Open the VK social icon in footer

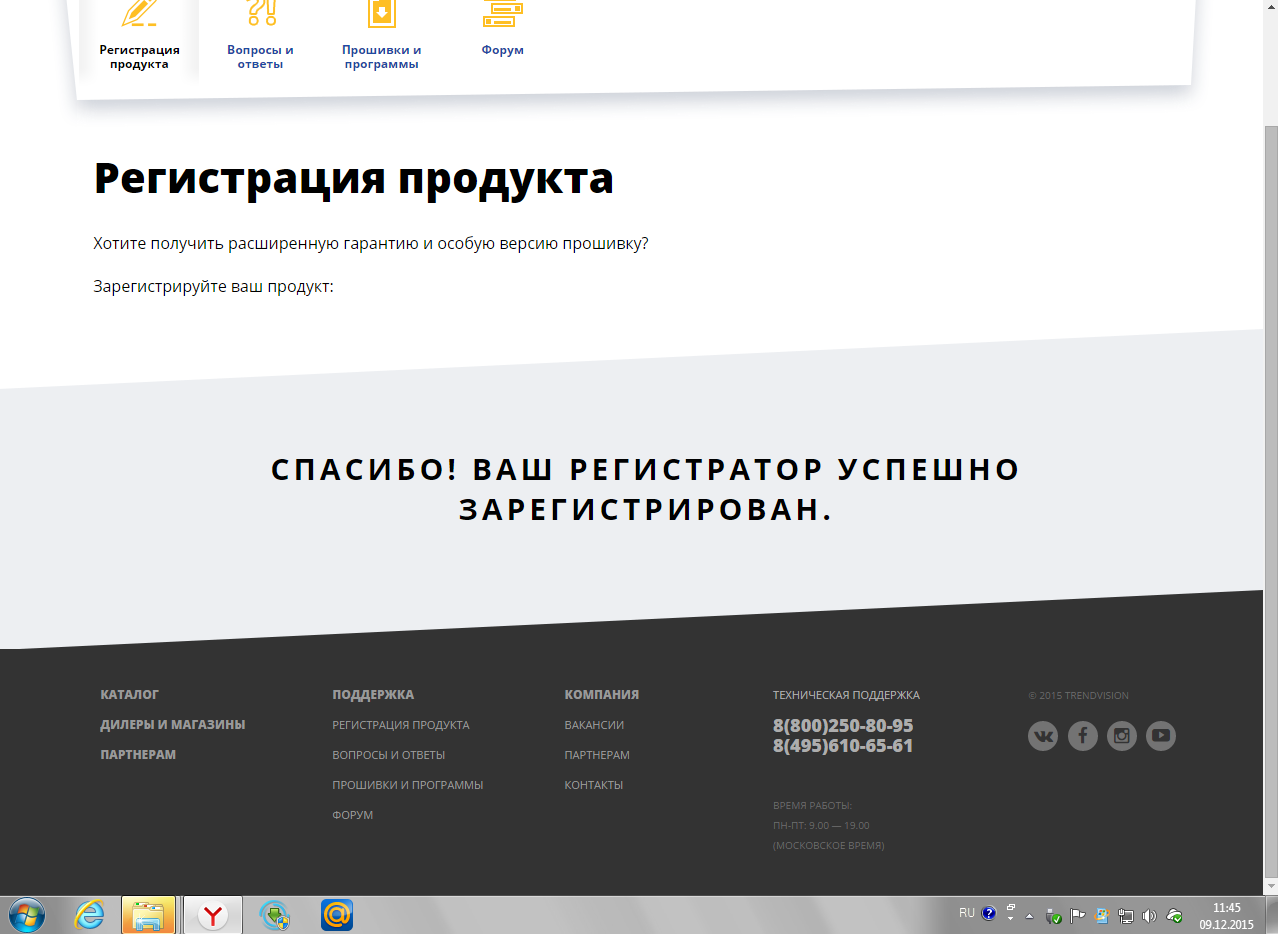click(x=1043, y=736)
